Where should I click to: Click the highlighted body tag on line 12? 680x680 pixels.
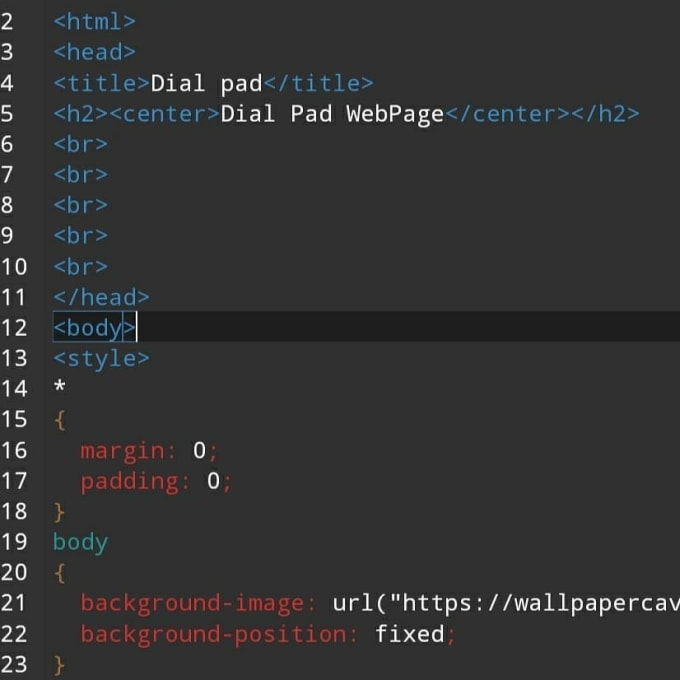click(x=94, y=328)
